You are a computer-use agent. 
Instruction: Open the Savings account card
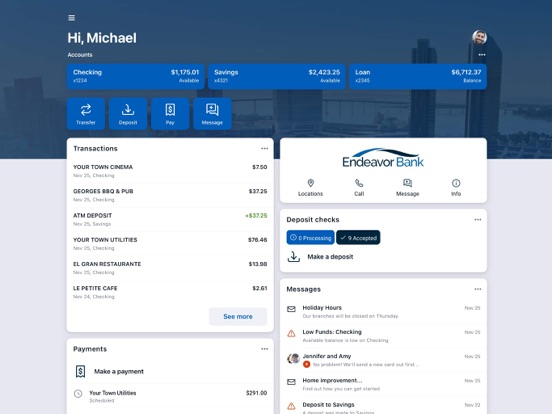[x=277, y=76]
